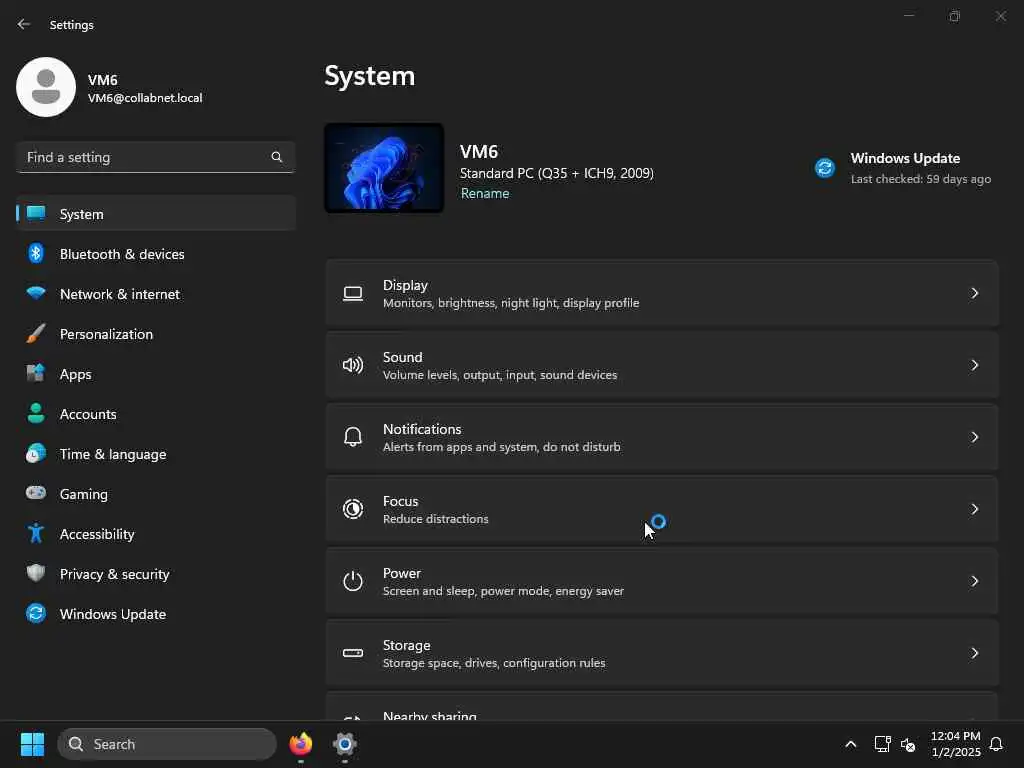Expand Focus settings chevron
The height and width of the screenshot is (768, 1024).
pyautogui.click(x=974, y=509)
